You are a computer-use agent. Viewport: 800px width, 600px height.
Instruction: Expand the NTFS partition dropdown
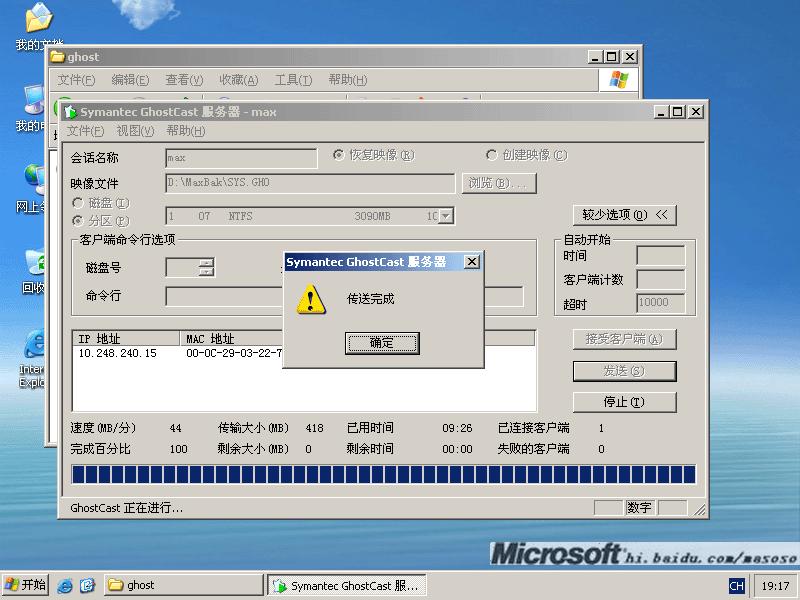pos(446,216)
